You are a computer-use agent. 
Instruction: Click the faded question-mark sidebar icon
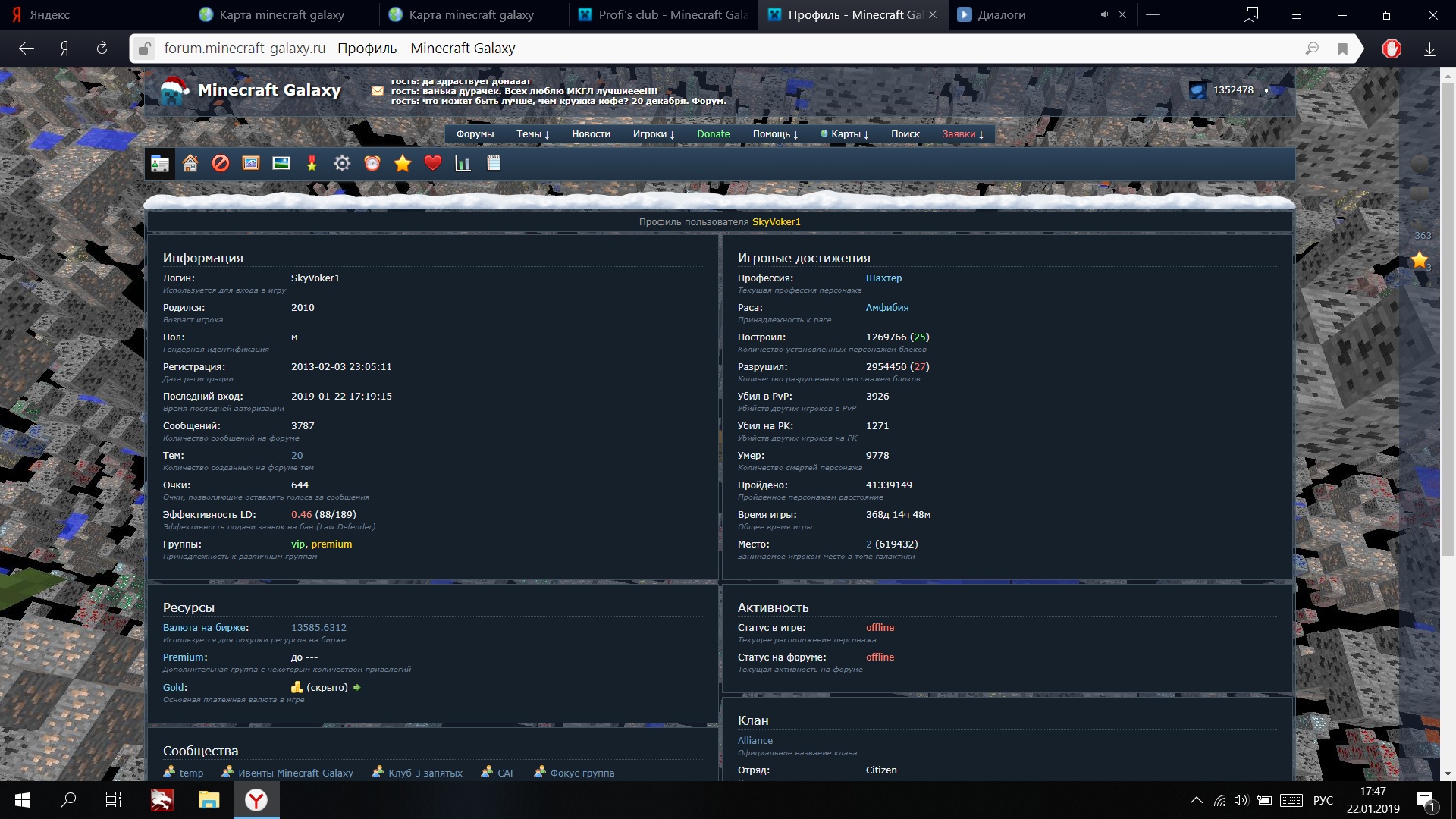pyautogui.click(x=1420, y=164)
